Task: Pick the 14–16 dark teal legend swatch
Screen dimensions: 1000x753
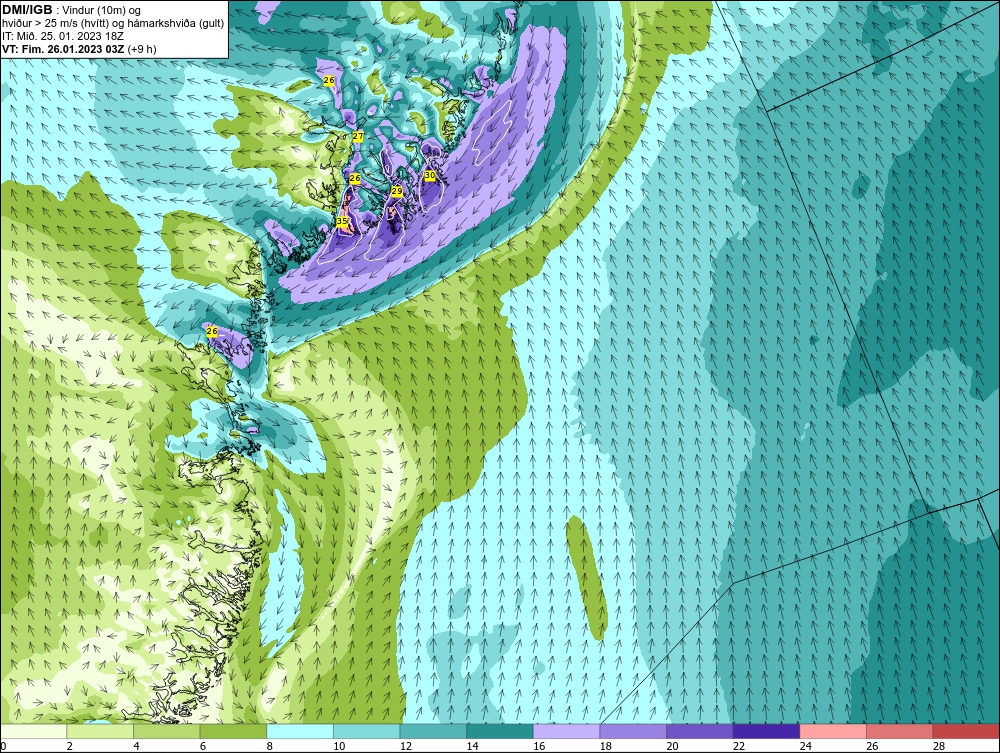Action: (x=499, y=731)
